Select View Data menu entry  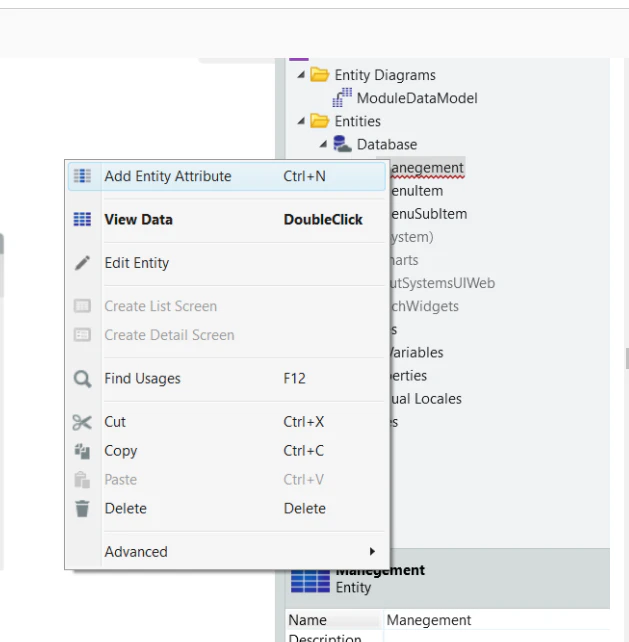[x=226, y=219]
